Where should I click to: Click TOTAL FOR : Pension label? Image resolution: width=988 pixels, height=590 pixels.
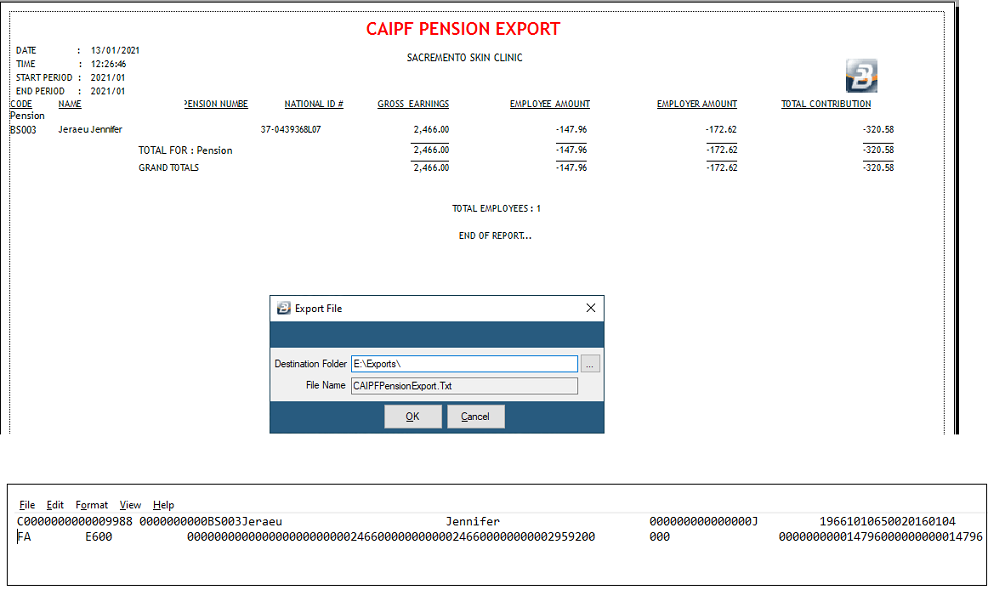(185, 150)
